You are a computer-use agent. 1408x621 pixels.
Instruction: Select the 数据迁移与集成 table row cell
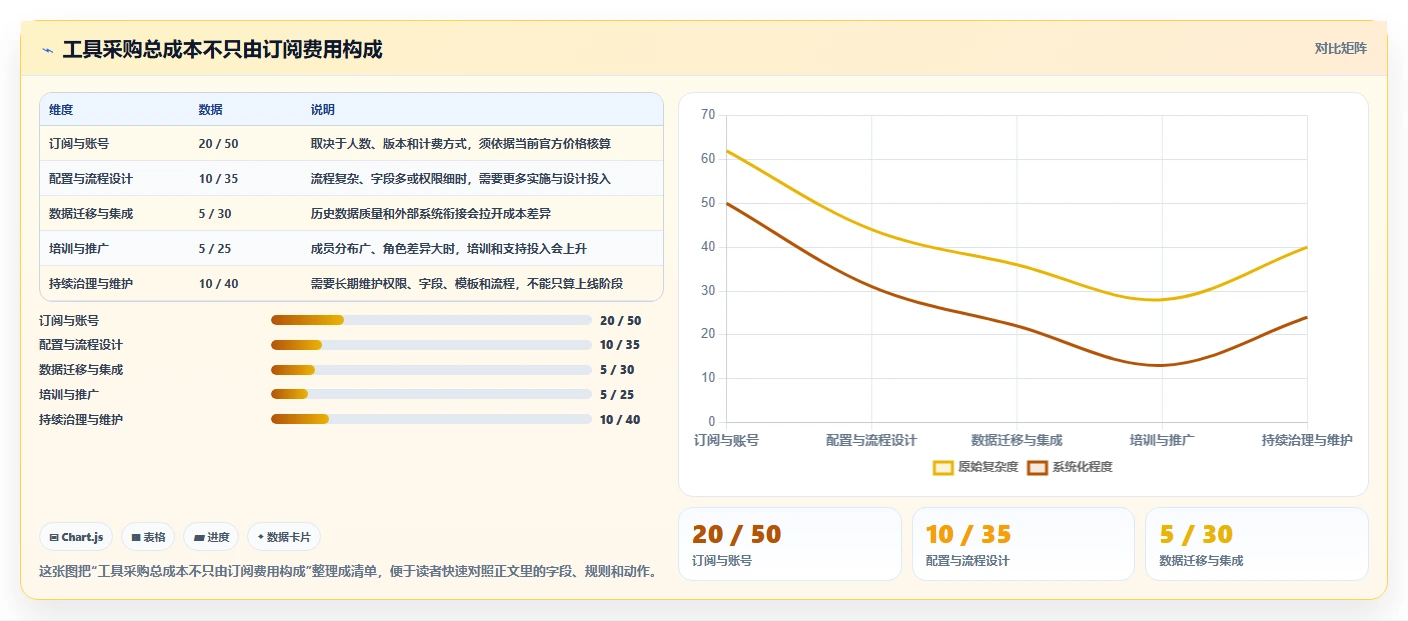point(91,214)
